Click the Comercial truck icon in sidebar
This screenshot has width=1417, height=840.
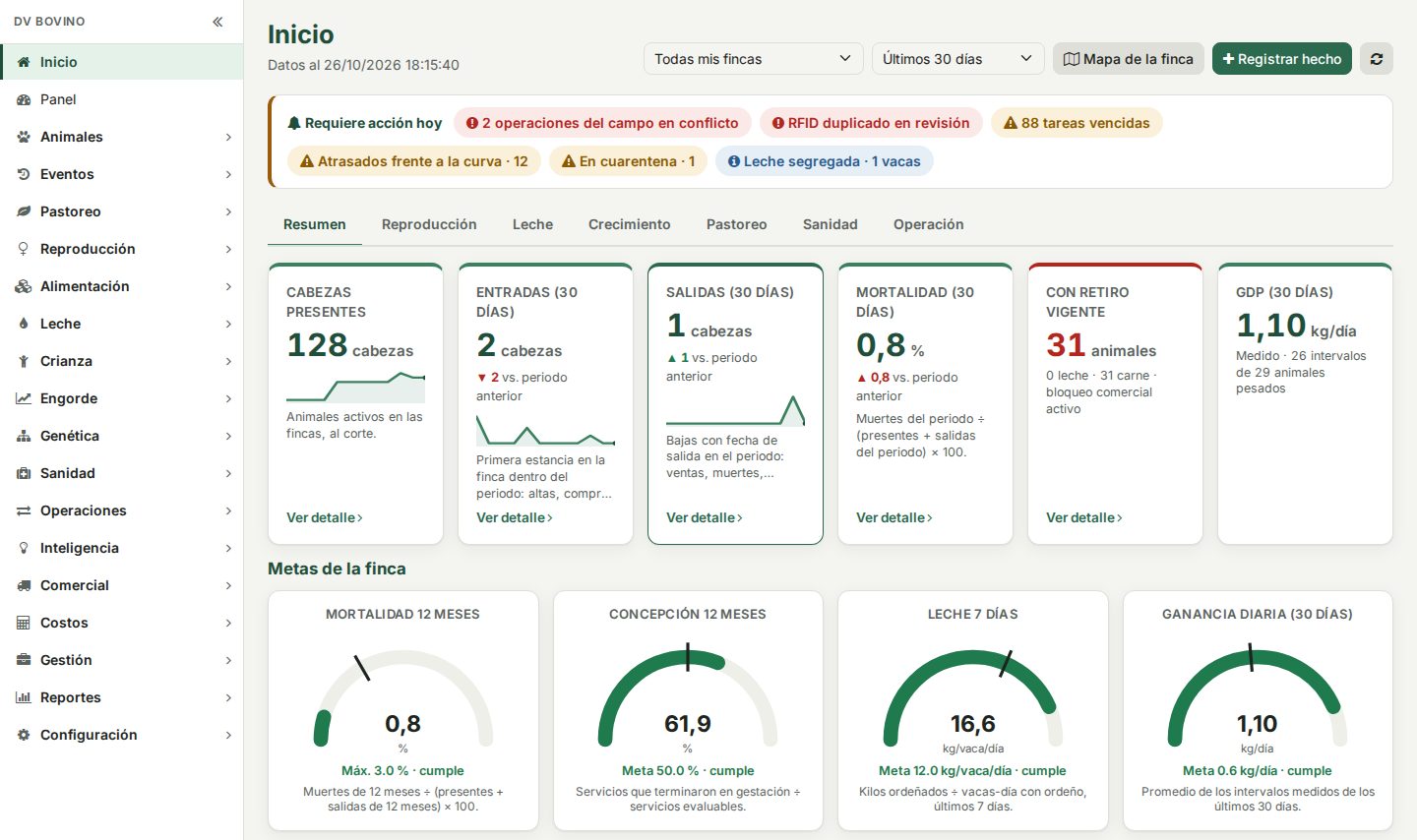tap(24, 585)
